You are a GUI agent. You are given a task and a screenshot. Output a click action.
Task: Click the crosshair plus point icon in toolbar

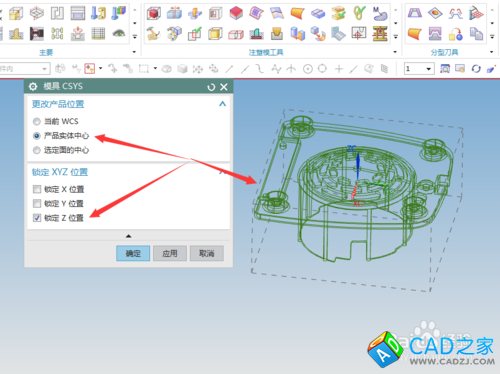339,69
